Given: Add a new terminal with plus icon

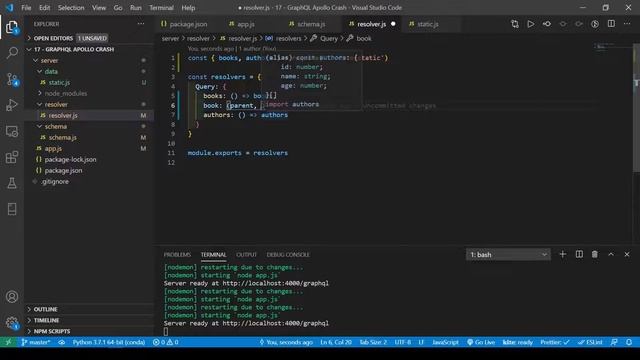Looking at the screenshot, I should (562, 254).
